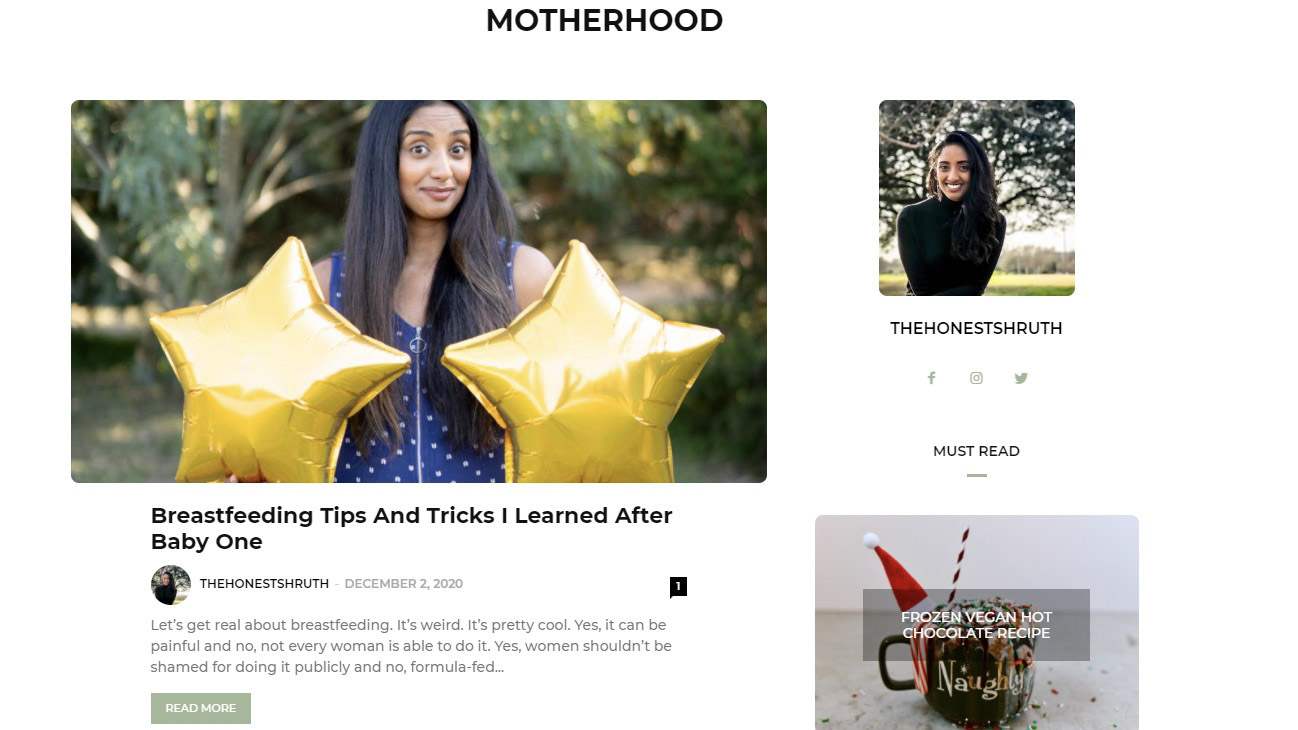Open the Facebook profile icon
Screen dimensions: 1298x730
(x=931, y=378)
